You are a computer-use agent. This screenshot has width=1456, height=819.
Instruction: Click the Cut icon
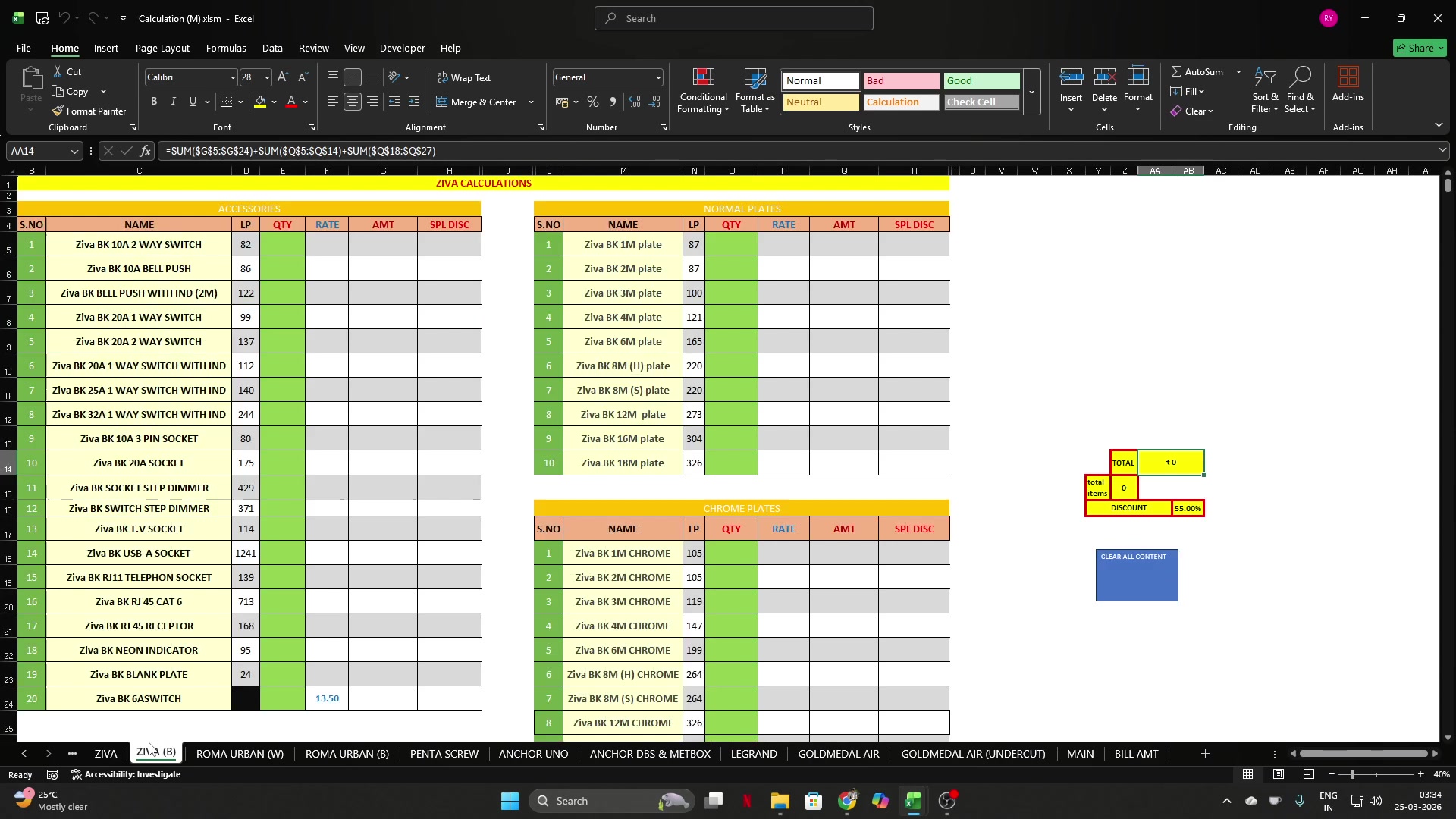tap(58, 71)
